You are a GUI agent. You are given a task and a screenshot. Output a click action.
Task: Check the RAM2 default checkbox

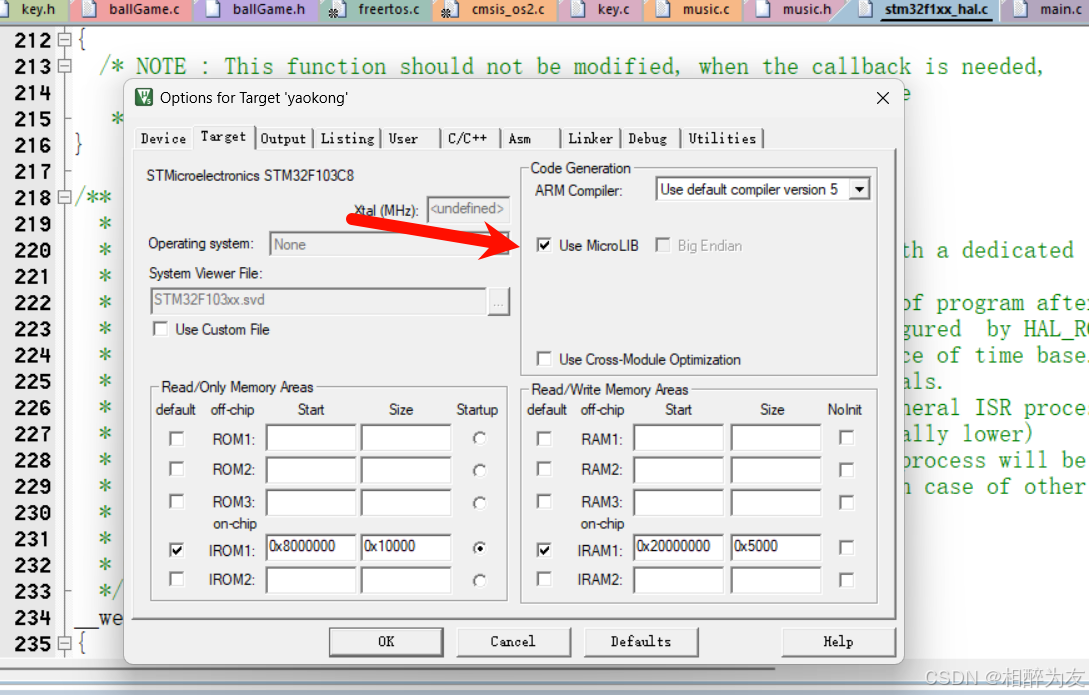(544, 469)
